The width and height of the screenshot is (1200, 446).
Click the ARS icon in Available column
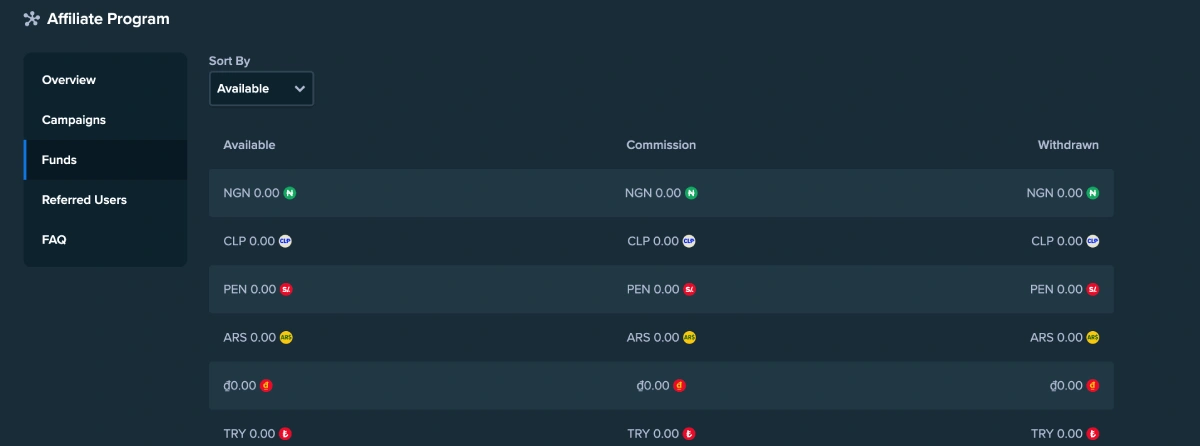286,338
